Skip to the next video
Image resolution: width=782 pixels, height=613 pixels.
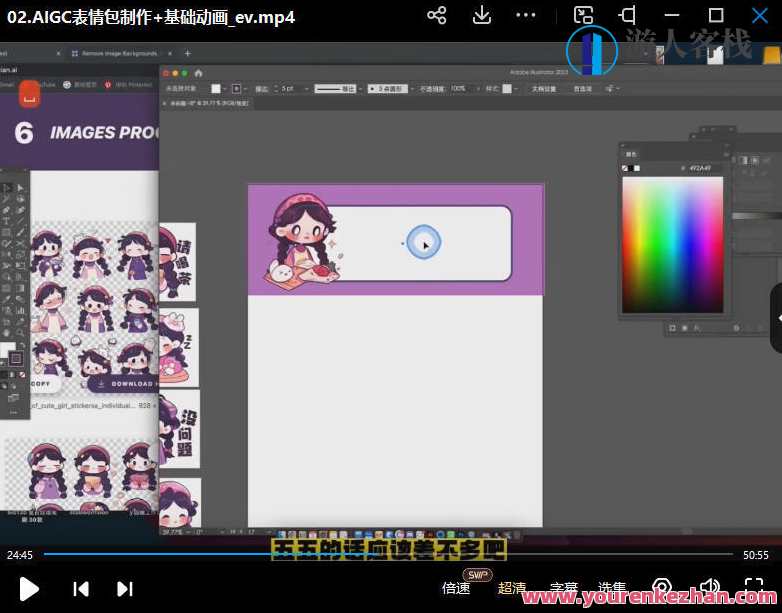[125, 589]
